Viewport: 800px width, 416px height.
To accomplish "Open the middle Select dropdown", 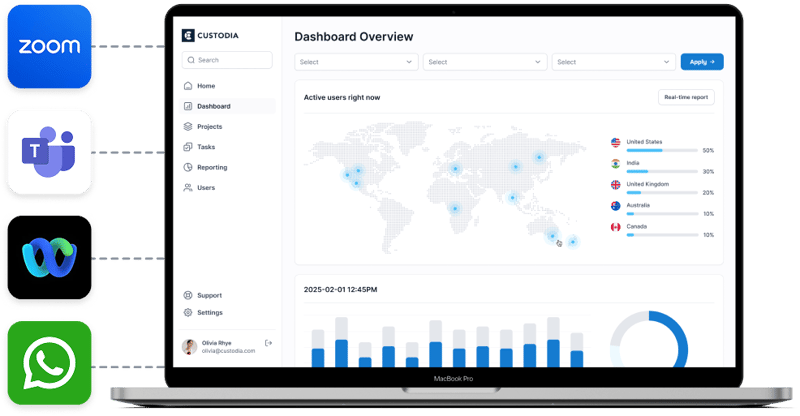I will click(x=485, y=62).
